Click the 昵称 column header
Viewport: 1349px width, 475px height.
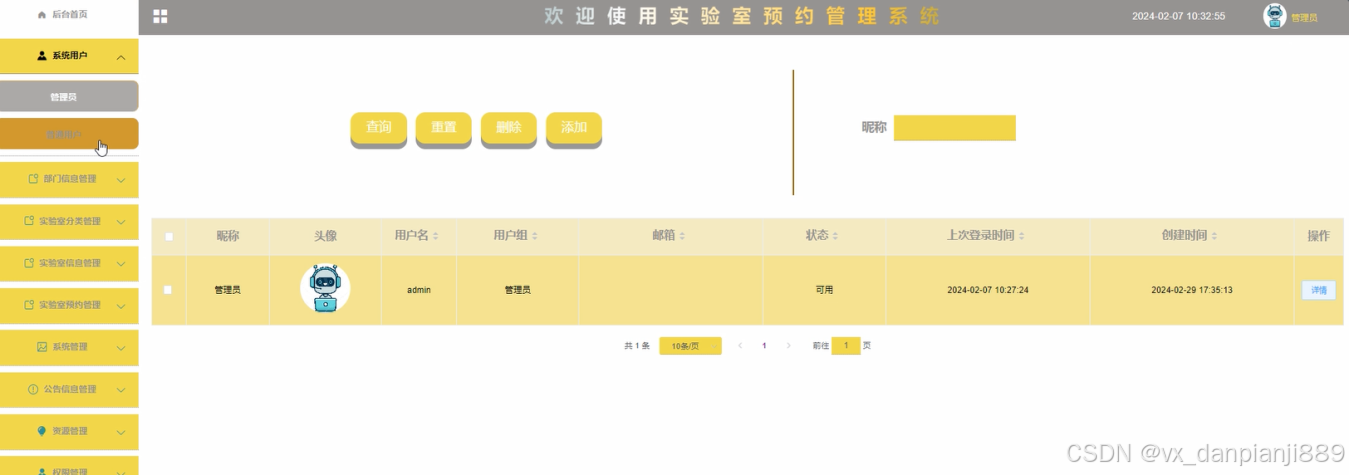click(228, 236)
